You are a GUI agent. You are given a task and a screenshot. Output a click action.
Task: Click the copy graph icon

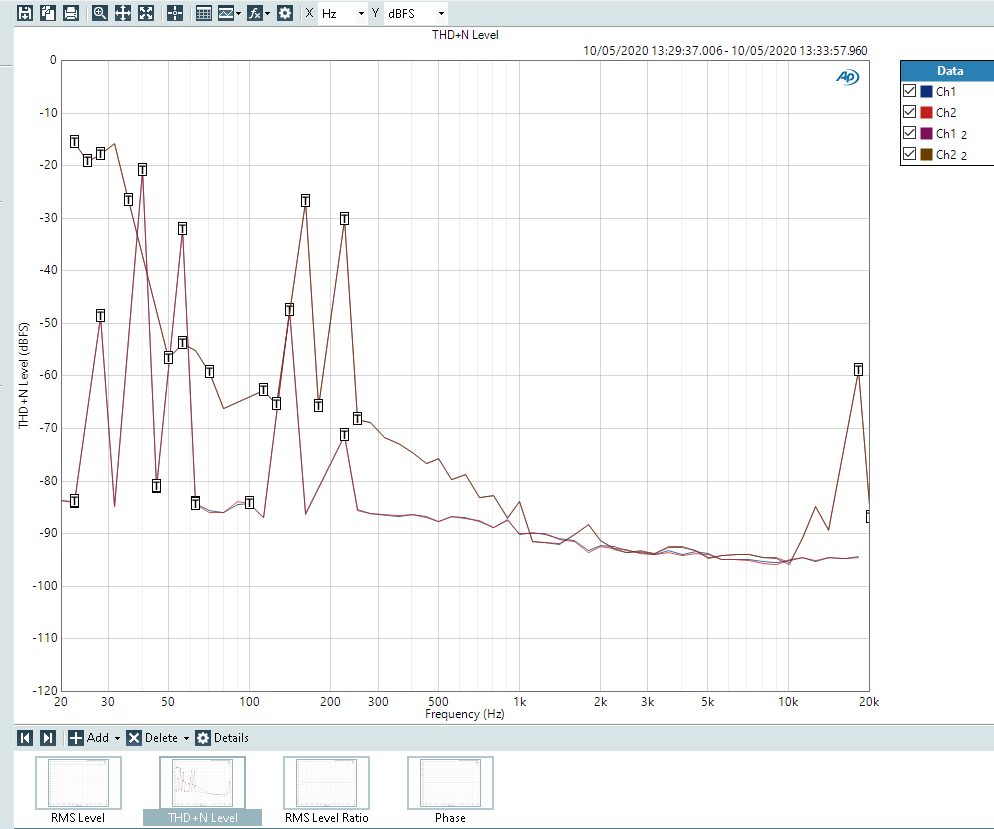click(x=48, y=13)
